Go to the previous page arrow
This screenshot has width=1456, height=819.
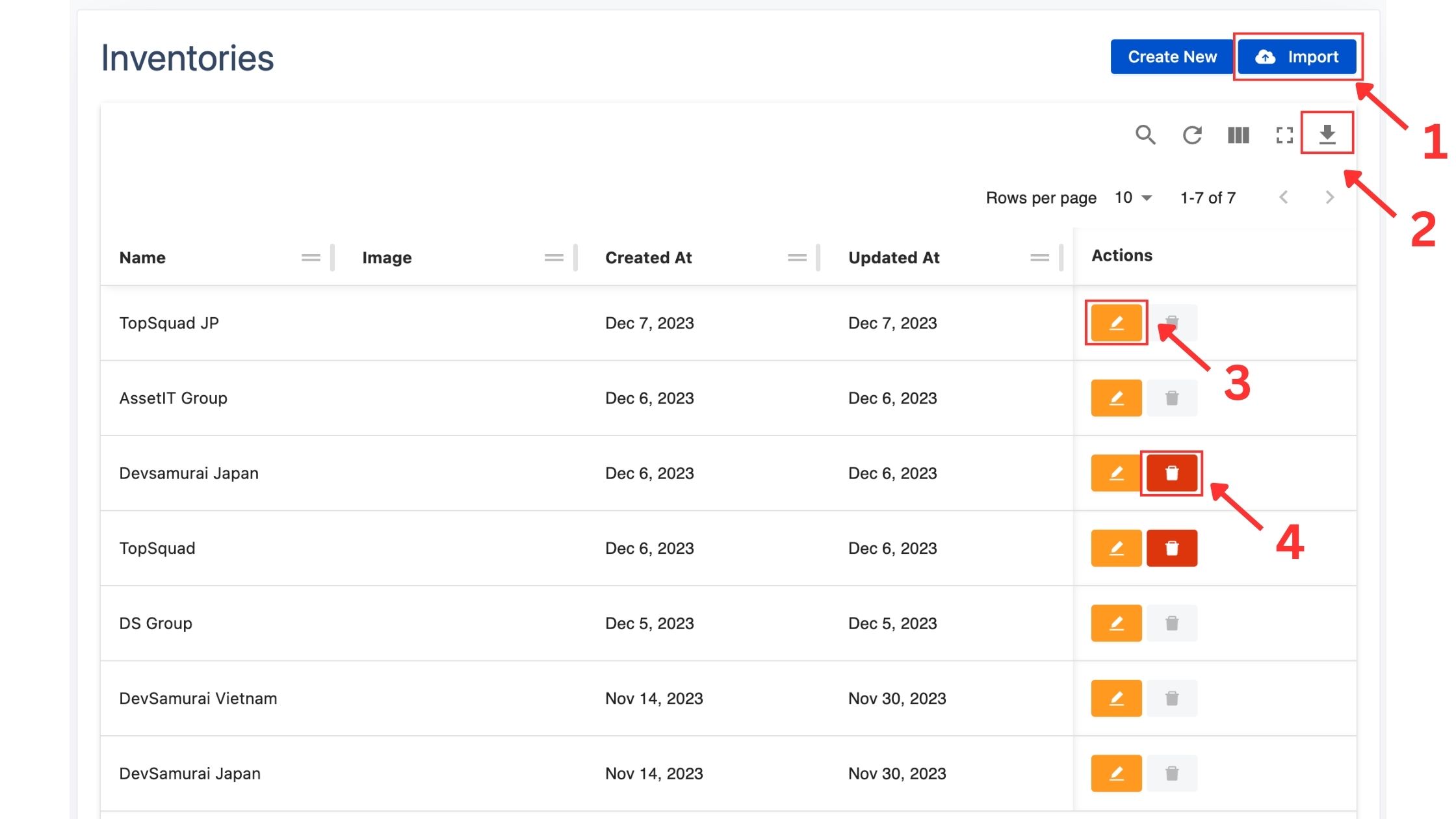[x=1283, y=198]
